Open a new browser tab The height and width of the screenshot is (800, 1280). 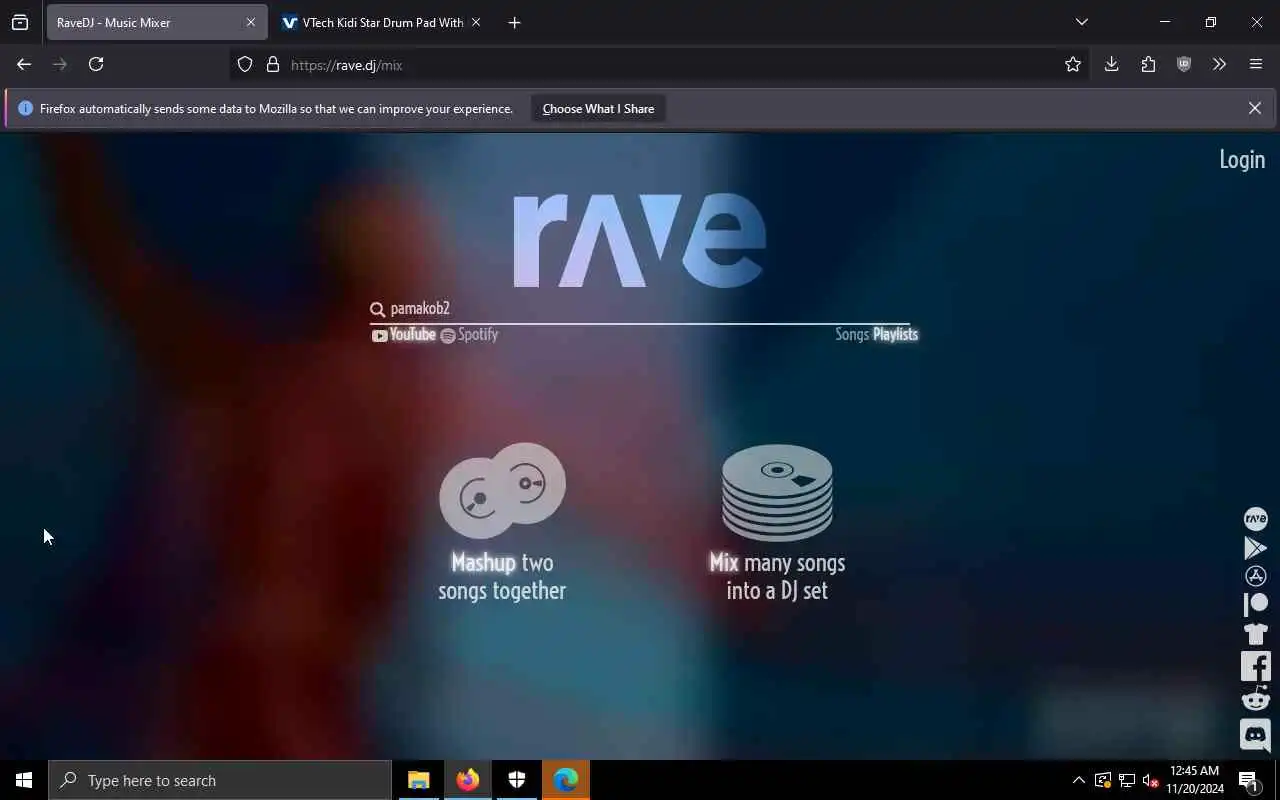click(514, 22)
